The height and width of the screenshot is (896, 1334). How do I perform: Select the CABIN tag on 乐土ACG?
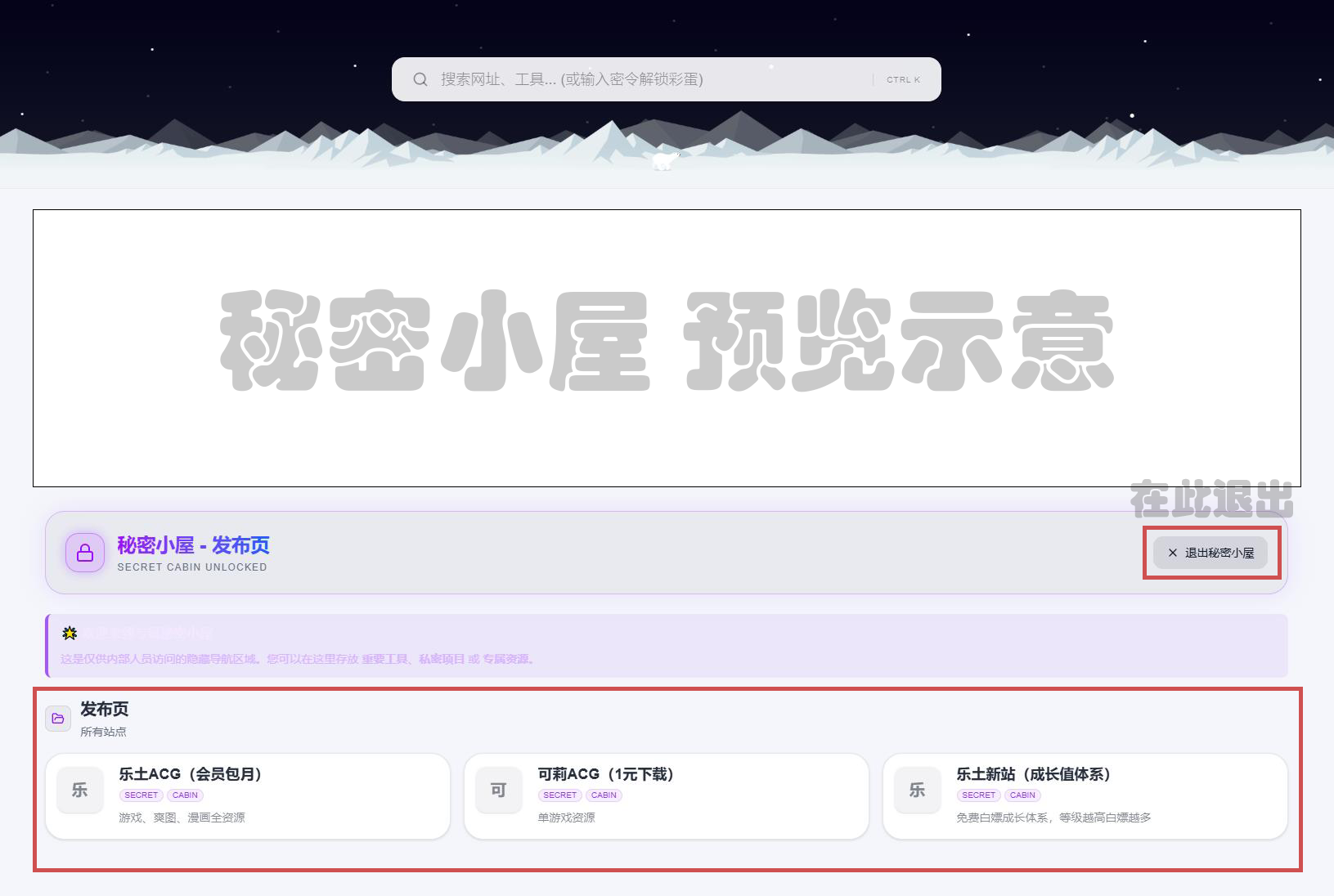pyautogui.click(x=185, y=795)
